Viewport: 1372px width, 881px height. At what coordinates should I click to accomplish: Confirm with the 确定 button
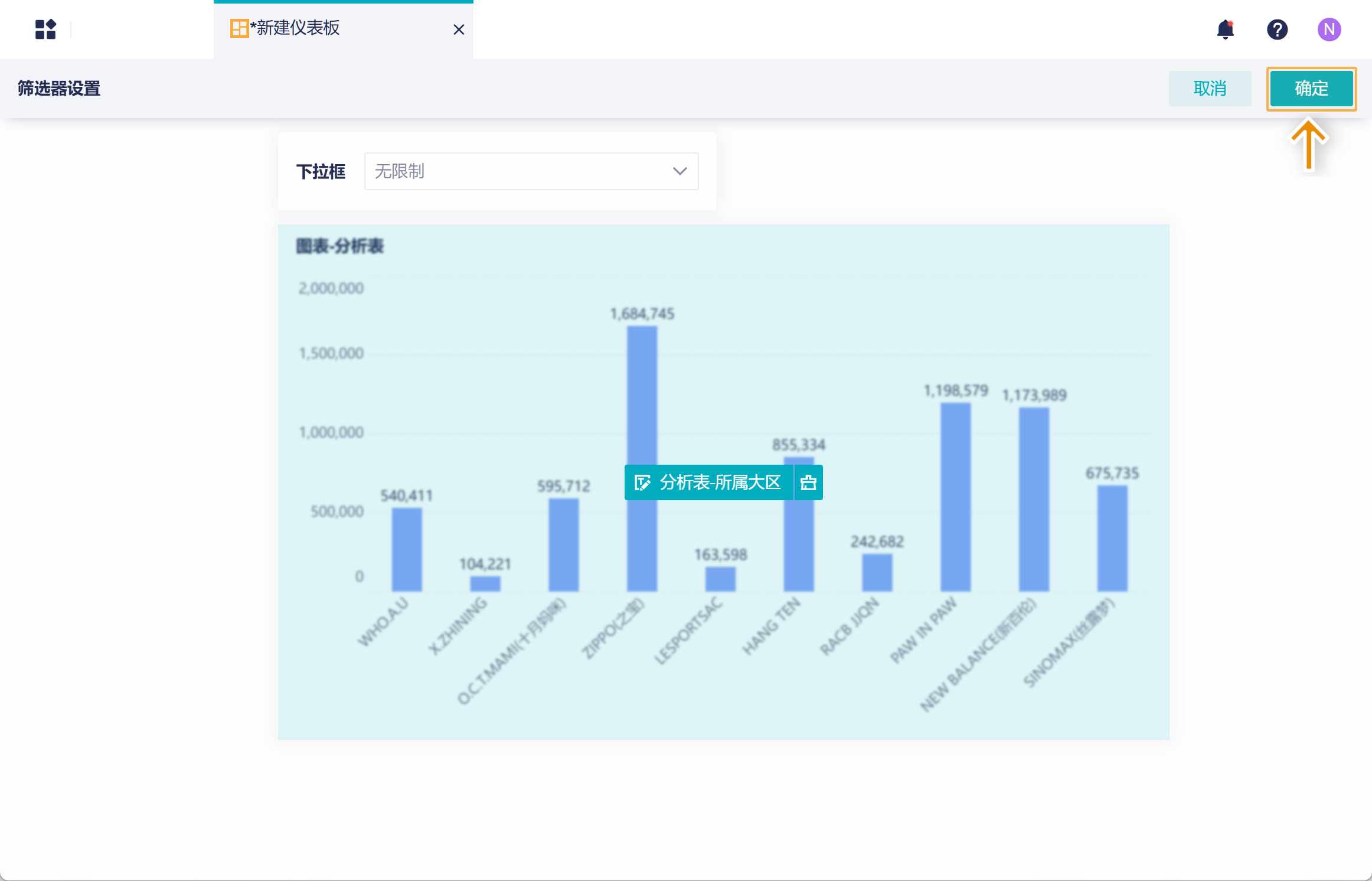pyautogui.click(x=1311, y=89)
